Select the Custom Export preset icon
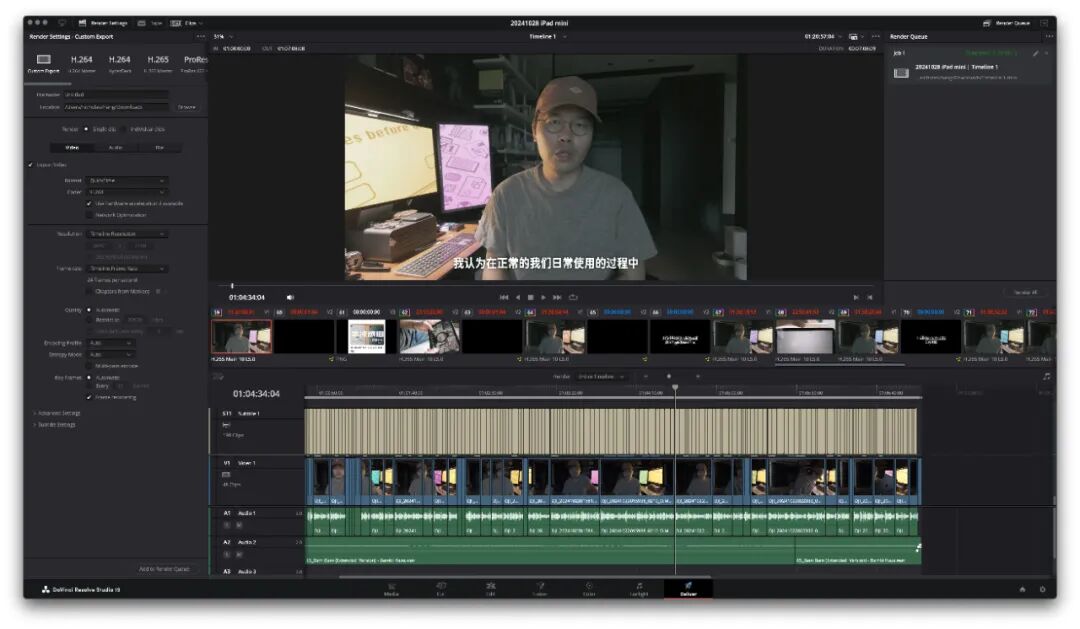 (43, 59)
